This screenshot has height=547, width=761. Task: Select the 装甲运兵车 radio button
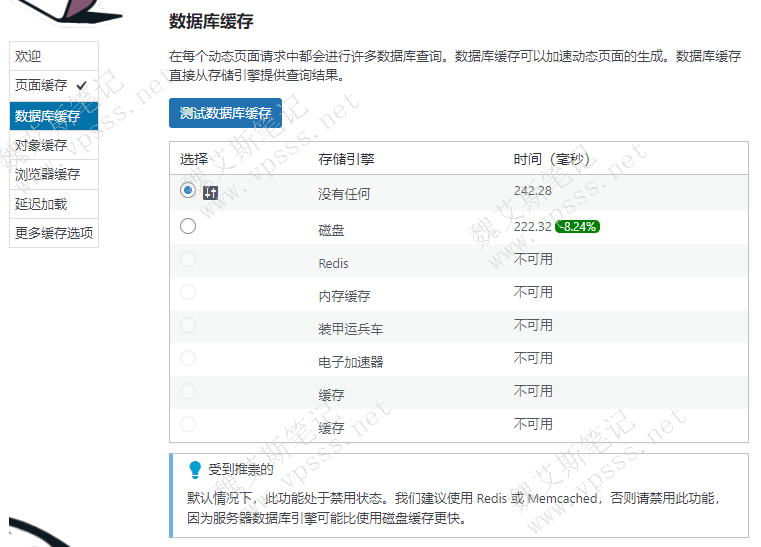tap(188, 326)
